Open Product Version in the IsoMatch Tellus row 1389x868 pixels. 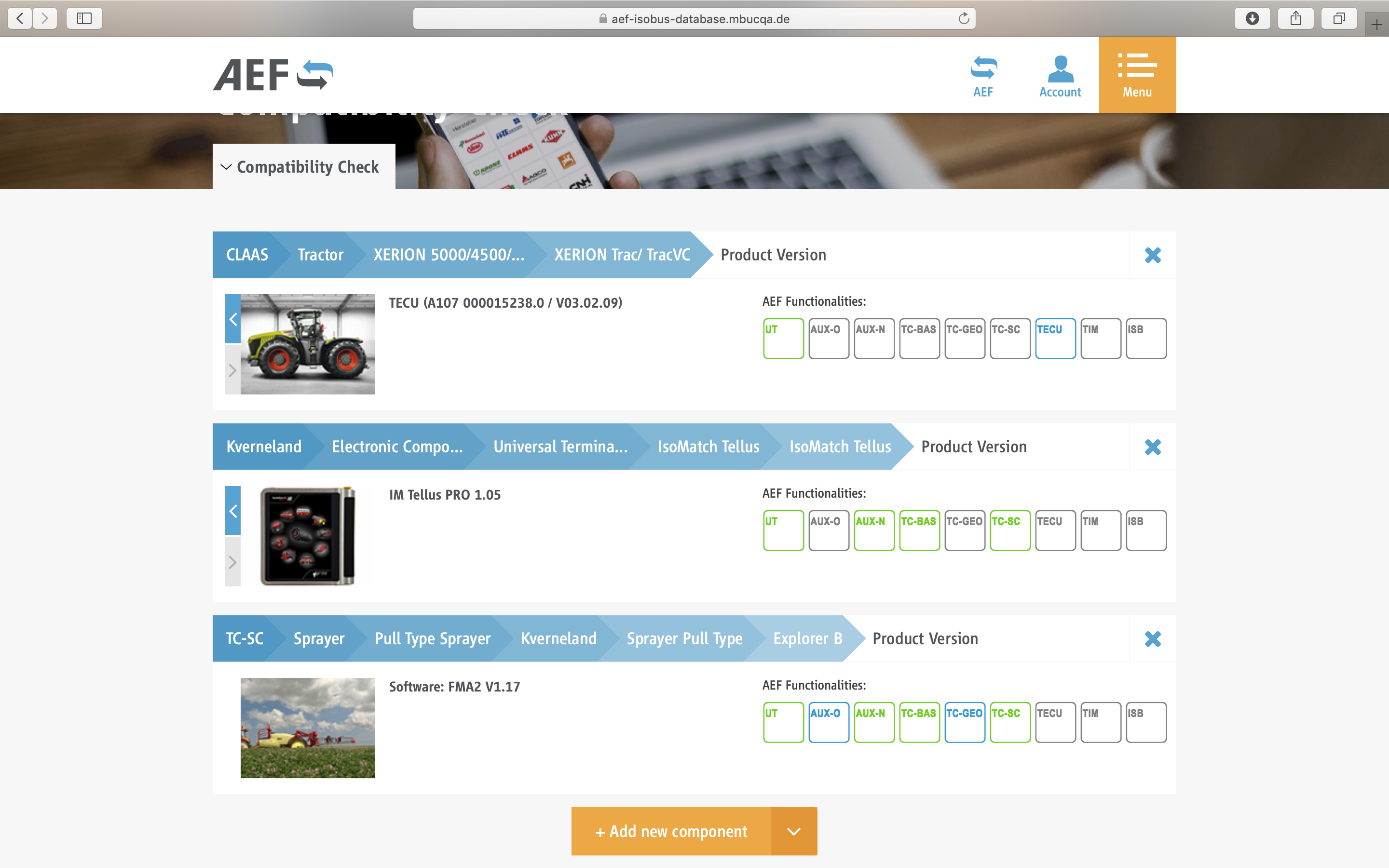[974, 447]
